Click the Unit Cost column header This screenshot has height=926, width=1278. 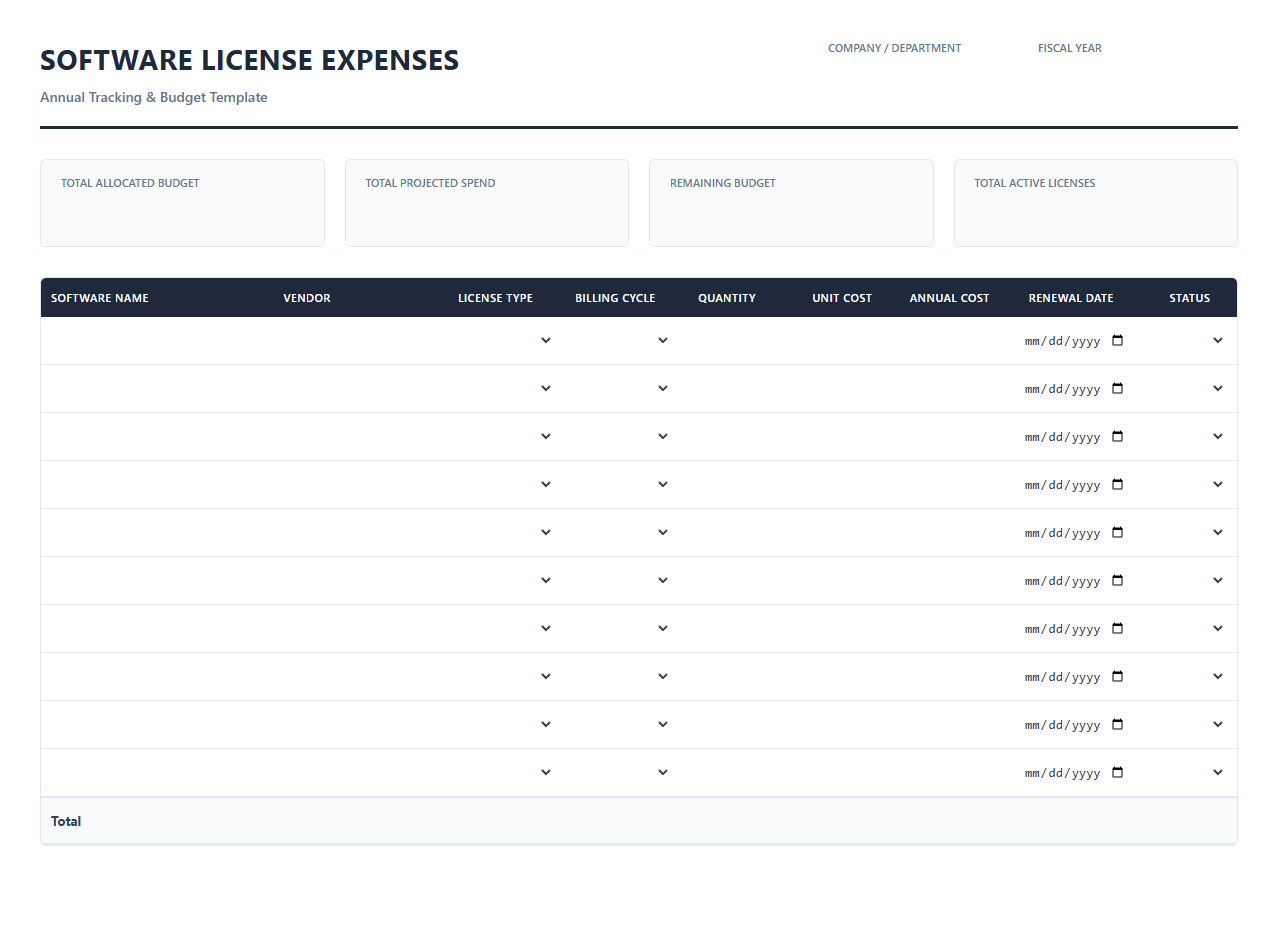click(842, 298)
